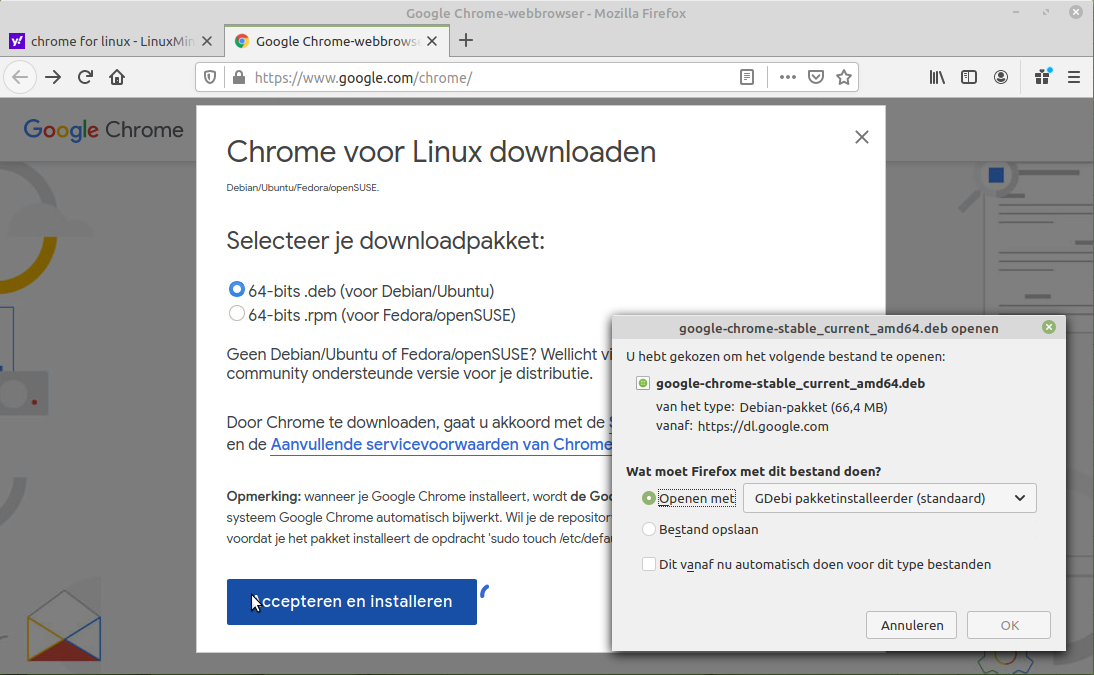Click the Pocket save icon

pos(816,77)
